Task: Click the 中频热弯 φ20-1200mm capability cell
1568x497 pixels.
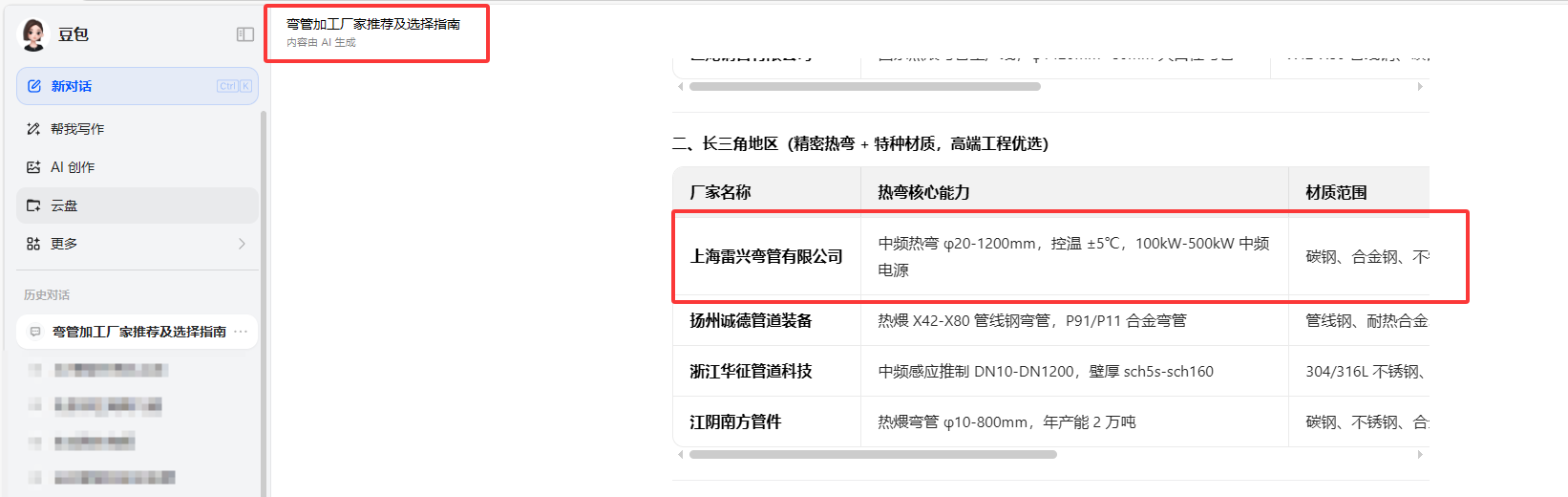Action: click(x=1074, y=256)
